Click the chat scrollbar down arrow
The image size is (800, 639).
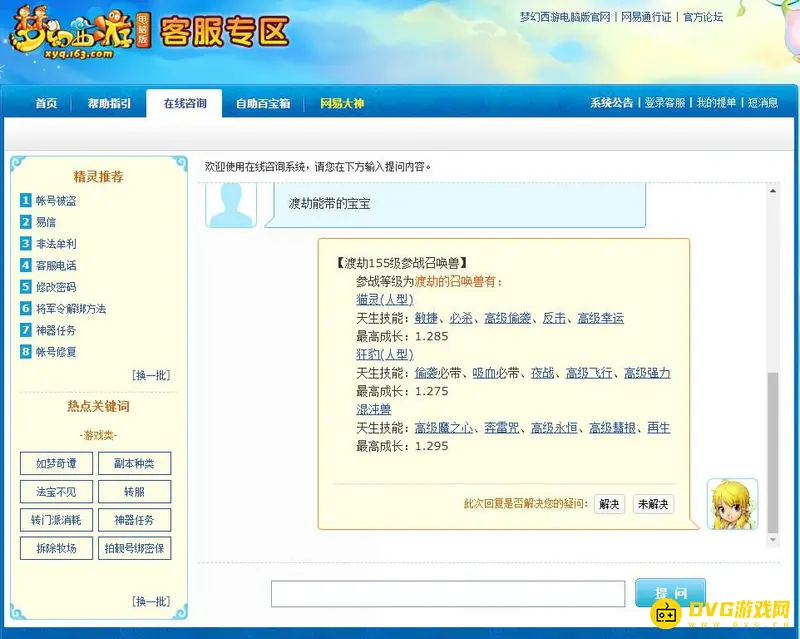click(x=773, y=540)
